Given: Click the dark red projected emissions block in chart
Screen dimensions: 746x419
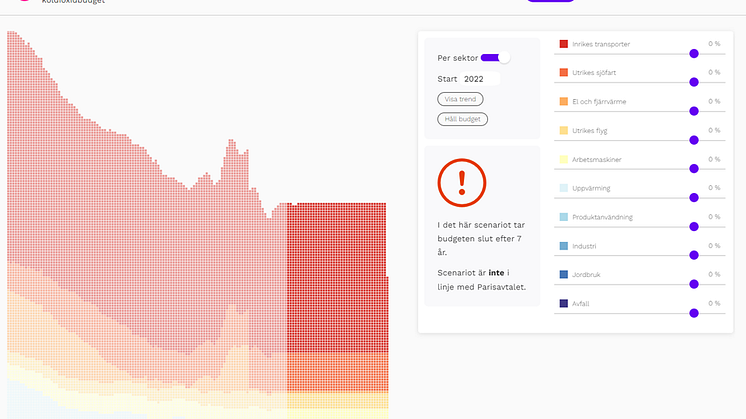Looking at the screenshot, I should tap(337, 276).
